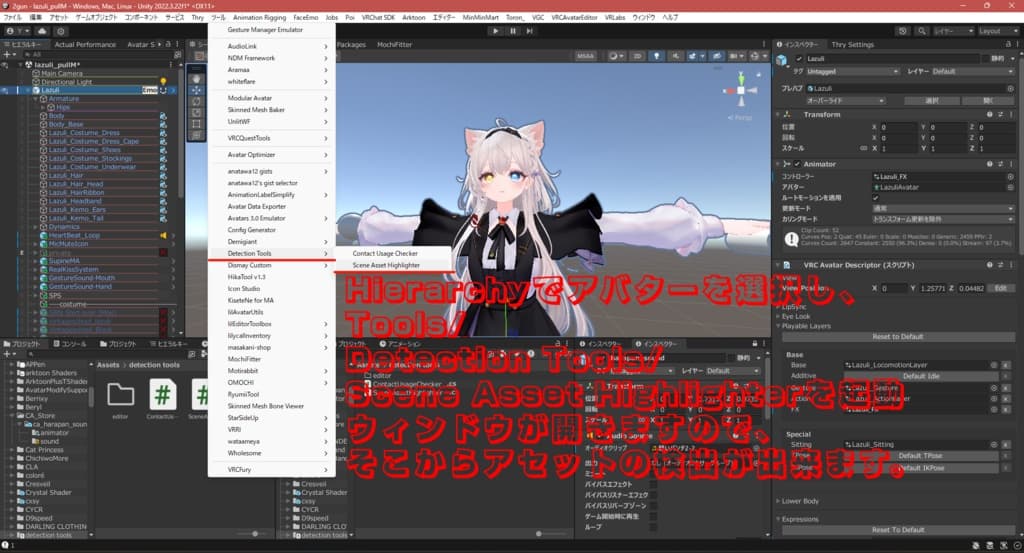Click the scene orientation gizmo's green Y axis
This screenshot has width=1024, height=553.
coord(741,77)
